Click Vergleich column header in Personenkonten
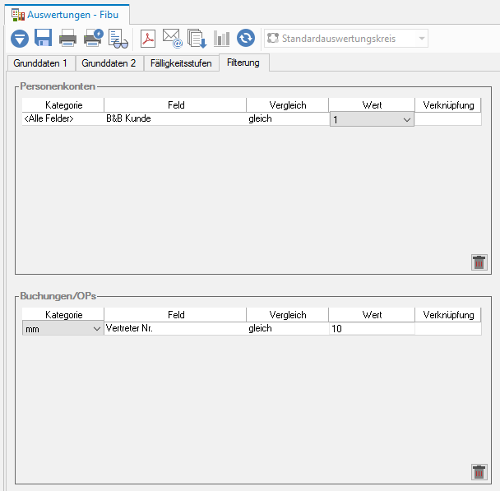This screenshot has width=500, height=491. click(288, 105)
